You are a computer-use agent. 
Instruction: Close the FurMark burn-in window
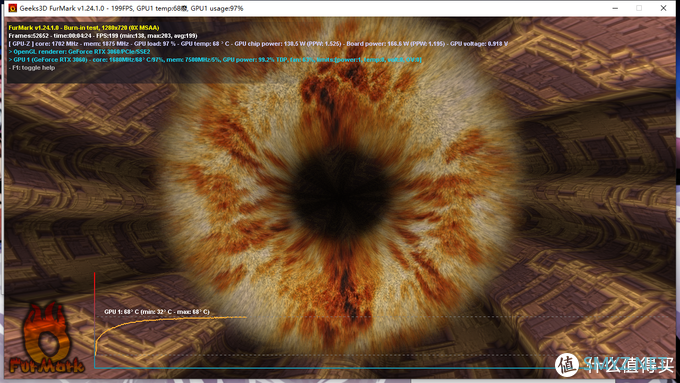[x=663, y=8]
